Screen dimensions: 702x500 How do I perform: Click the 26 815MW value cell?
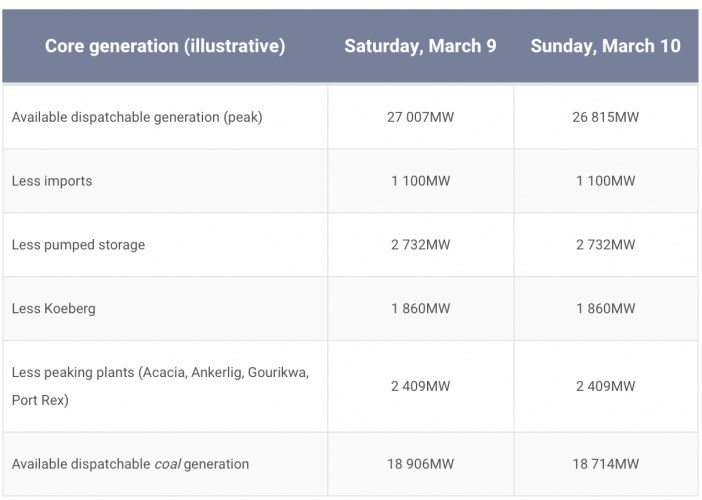click(x=605, y=117)
